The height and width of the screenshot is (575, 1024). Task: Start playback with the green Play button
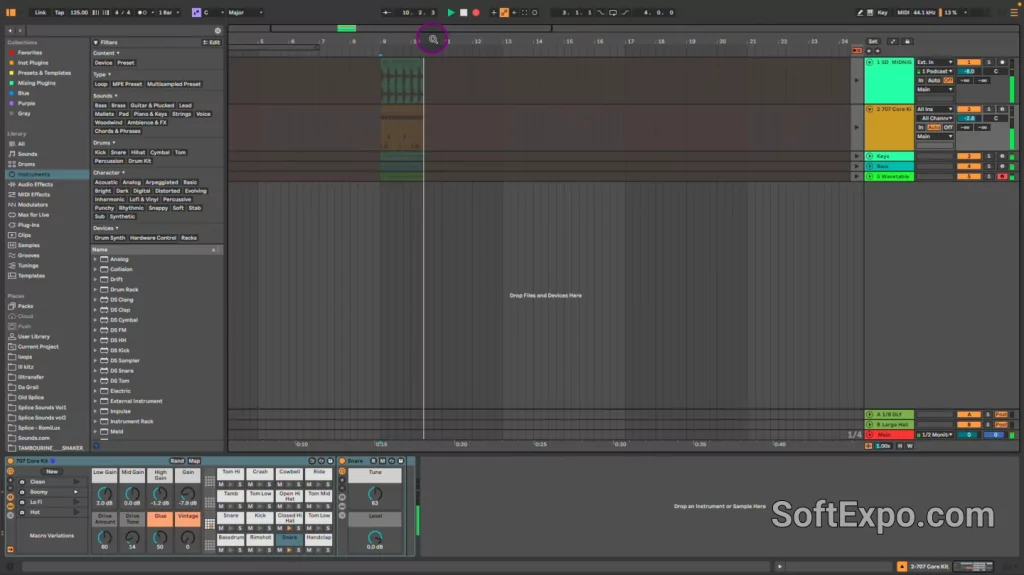click(x=451, y=12)
